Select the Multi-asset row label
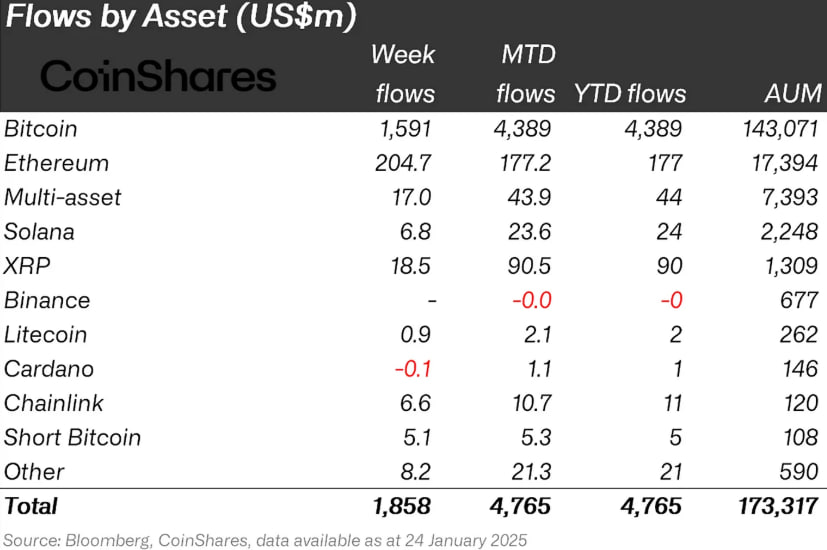 [x=62, y=197]
